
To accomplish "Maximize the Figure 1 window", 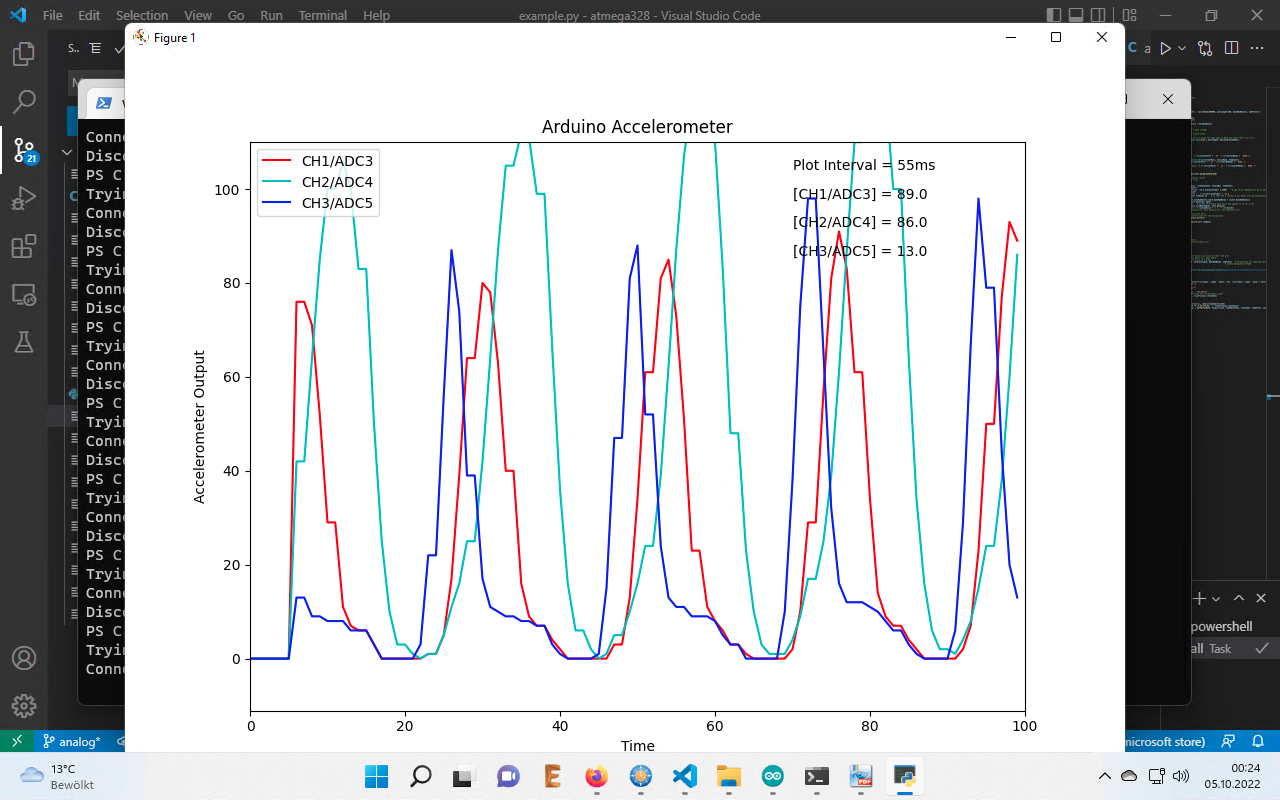I will (x=1056, y=37).
